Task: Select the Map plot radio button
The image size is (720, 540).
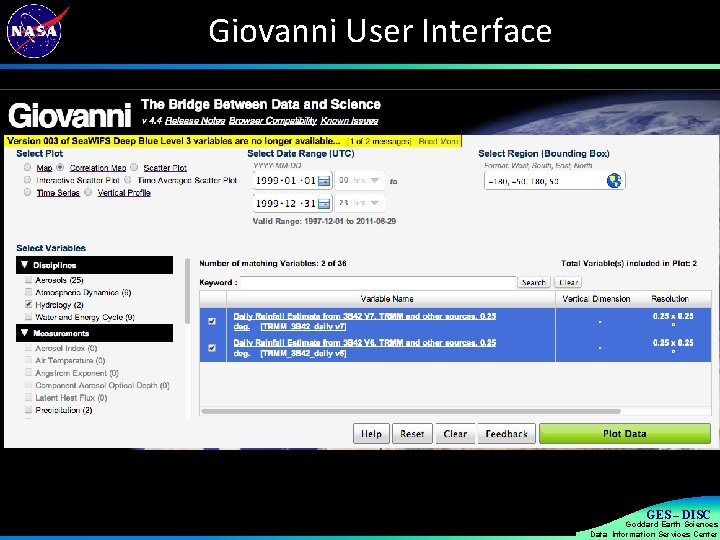Action: tap(28, 168)
